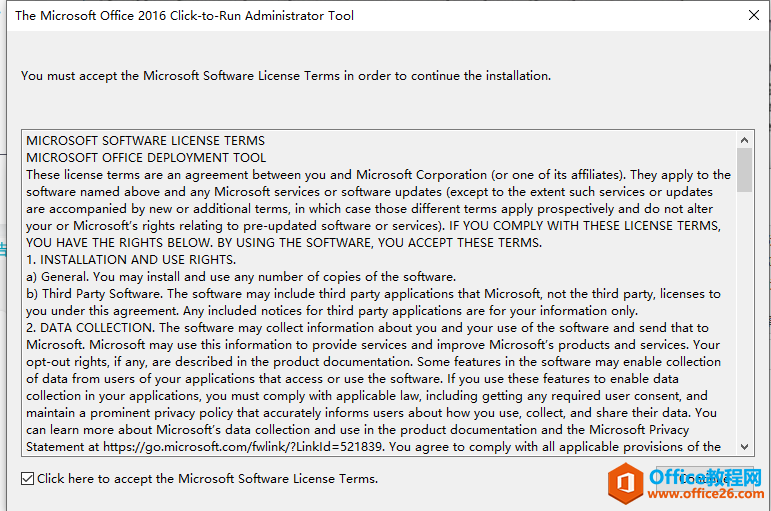Screen dimensions: 771x511
Task: Click the dialog title bar text
Action: click(184, 15)
